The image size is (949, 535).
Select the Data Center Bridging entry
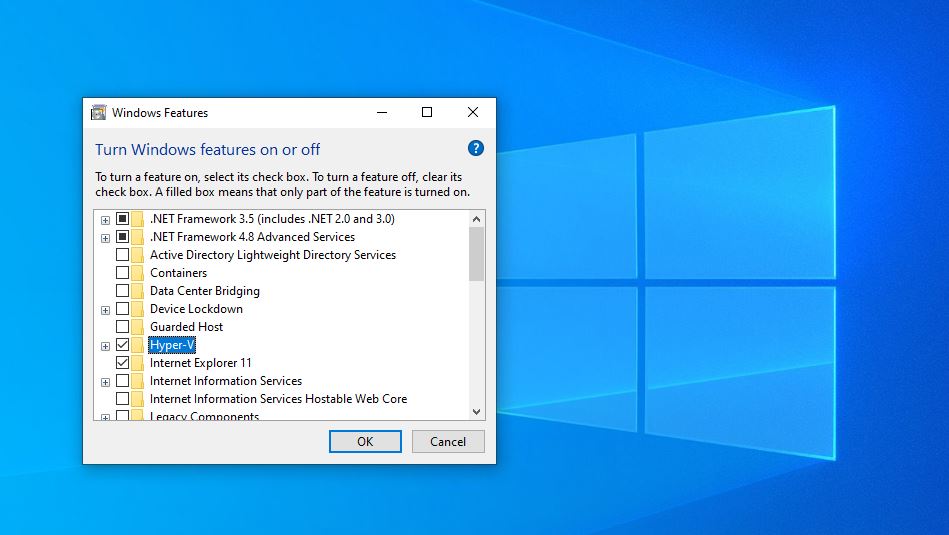pos(205,291)
